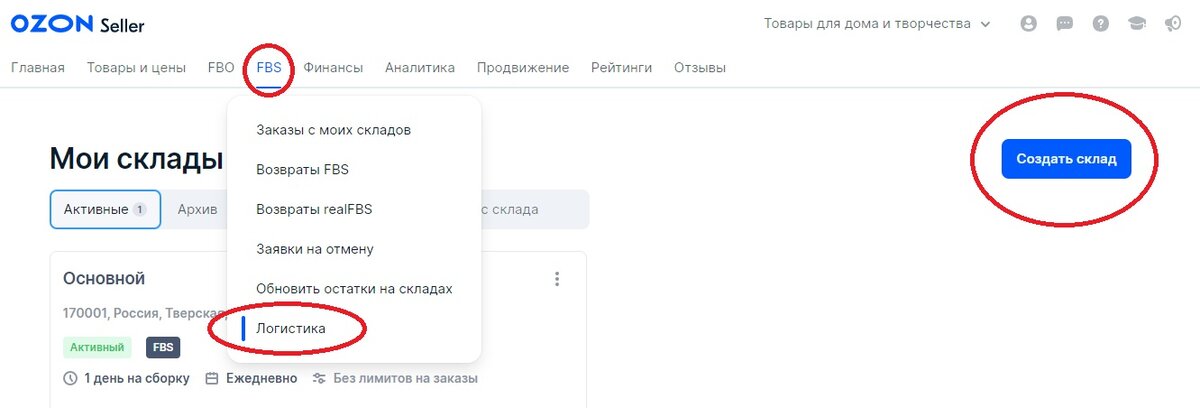This screenshot has height=408, width=1200.
Task: Click the Создать склад button
Action: (1066, 159)
